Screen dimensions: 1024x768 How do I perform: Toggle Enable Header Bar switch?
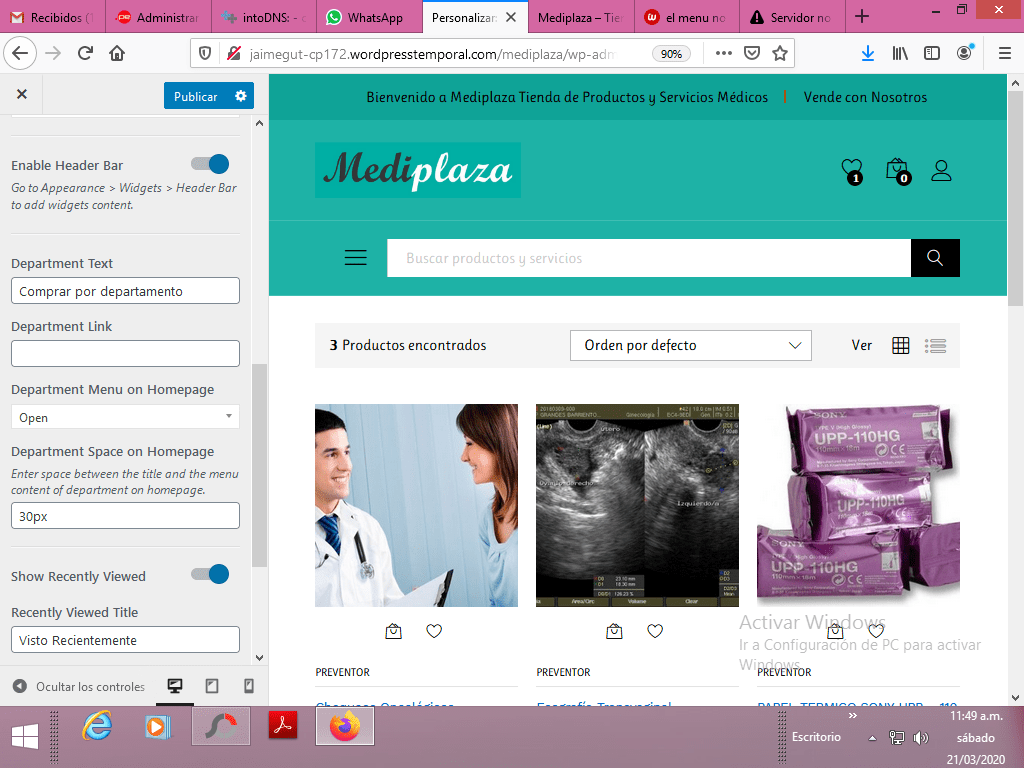(x=210, y=164)
